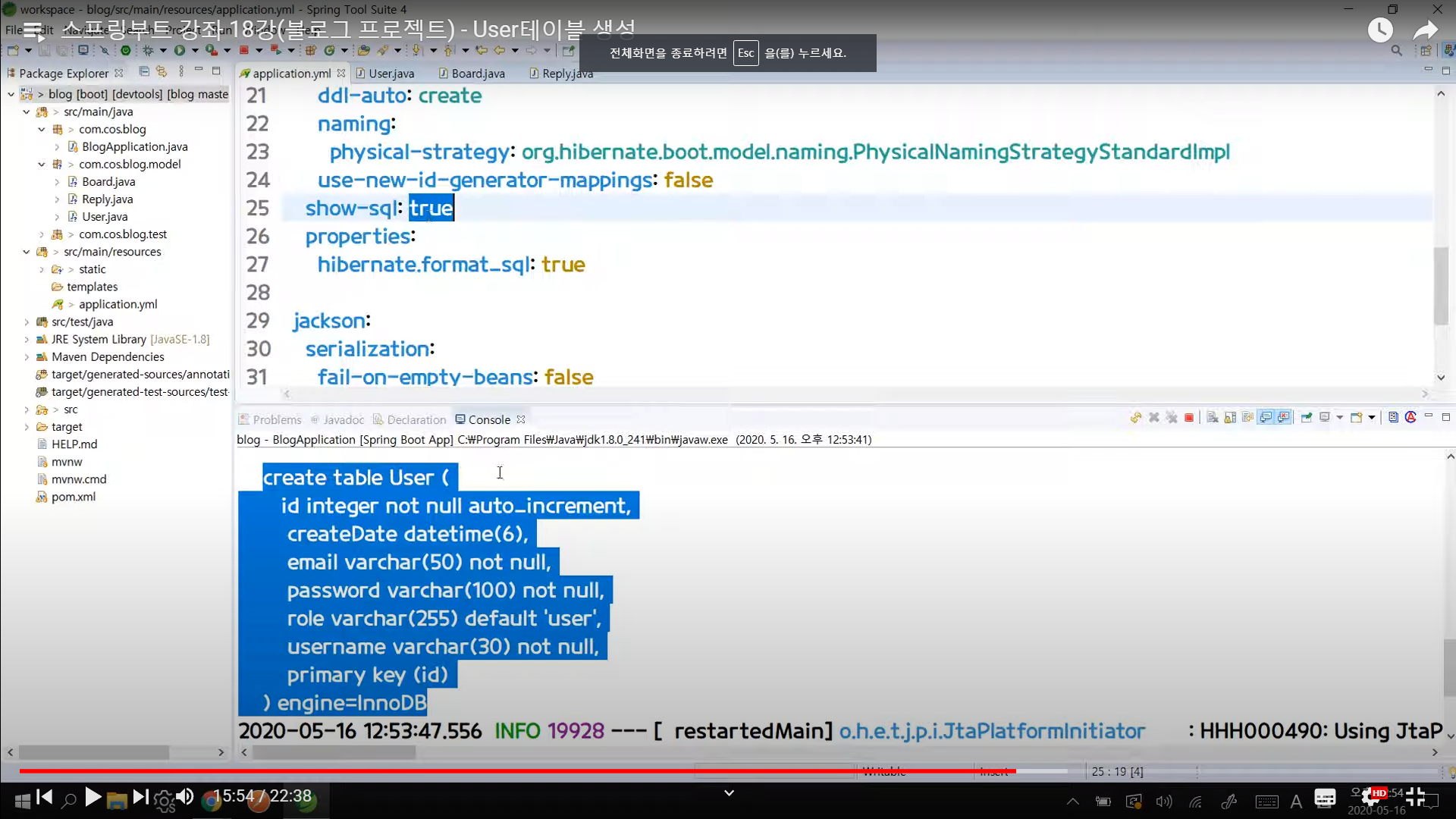Click the red Terminate button in Console
The height and width of the screenshot is (819, 1456).
pos(1189,418)
